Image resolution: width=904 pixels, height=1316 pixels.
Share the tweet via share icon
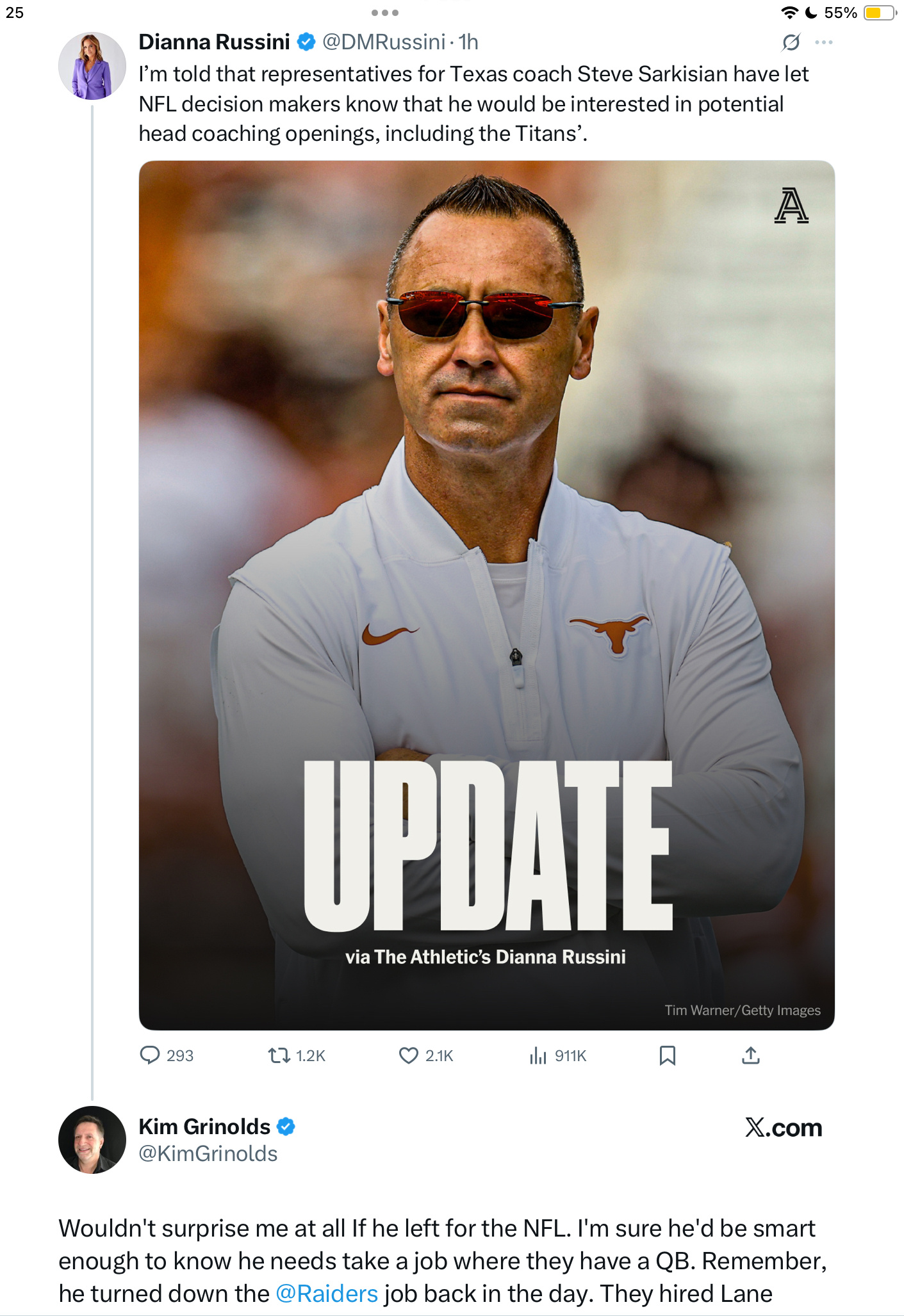(751, 1055)
